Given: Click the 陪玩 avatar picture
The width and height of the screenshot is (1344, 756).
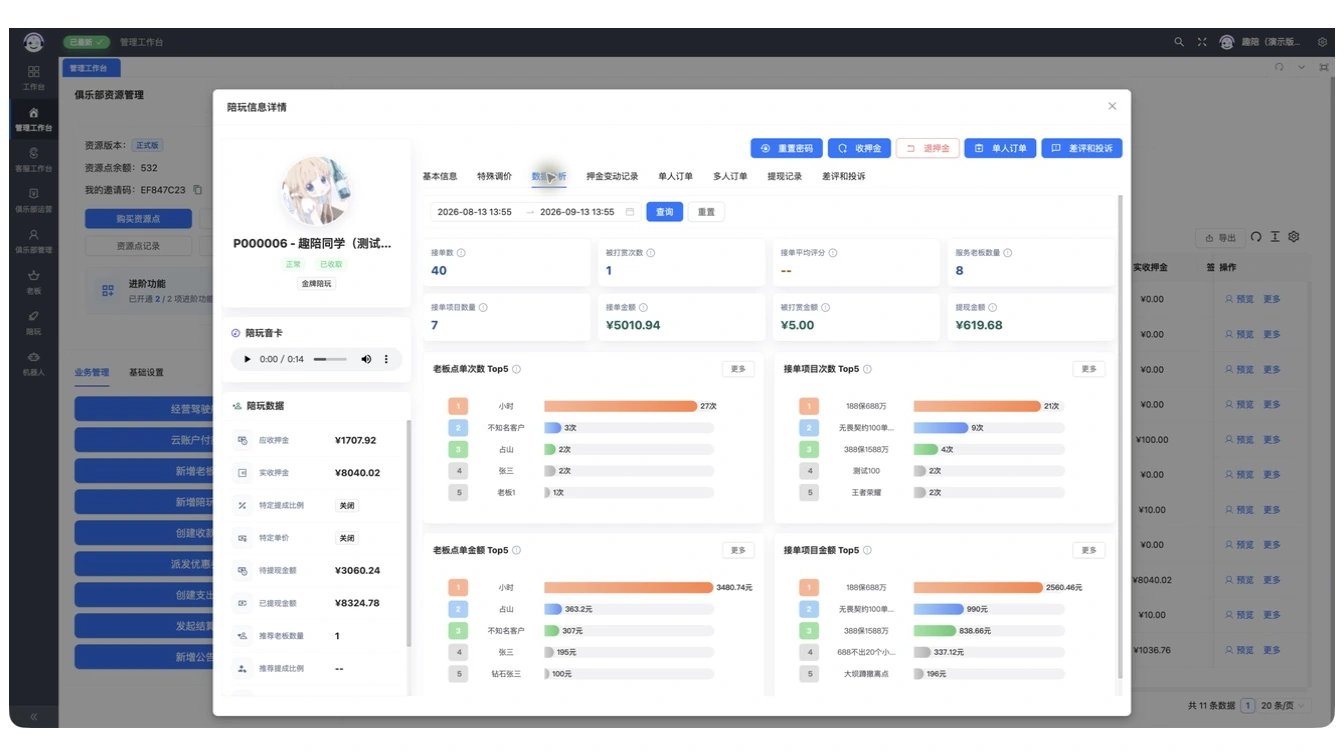Looking at the screenshot, I should pyautogui.click(x=315, y=191).
